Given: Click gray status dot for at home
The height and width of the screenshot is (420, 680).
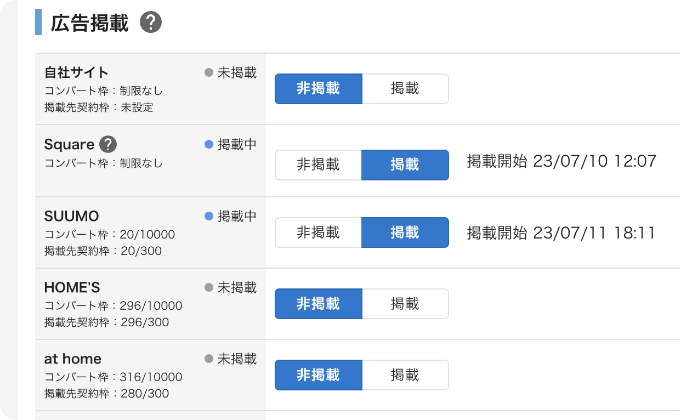Looking at the screenshot, I should (209, 359).
